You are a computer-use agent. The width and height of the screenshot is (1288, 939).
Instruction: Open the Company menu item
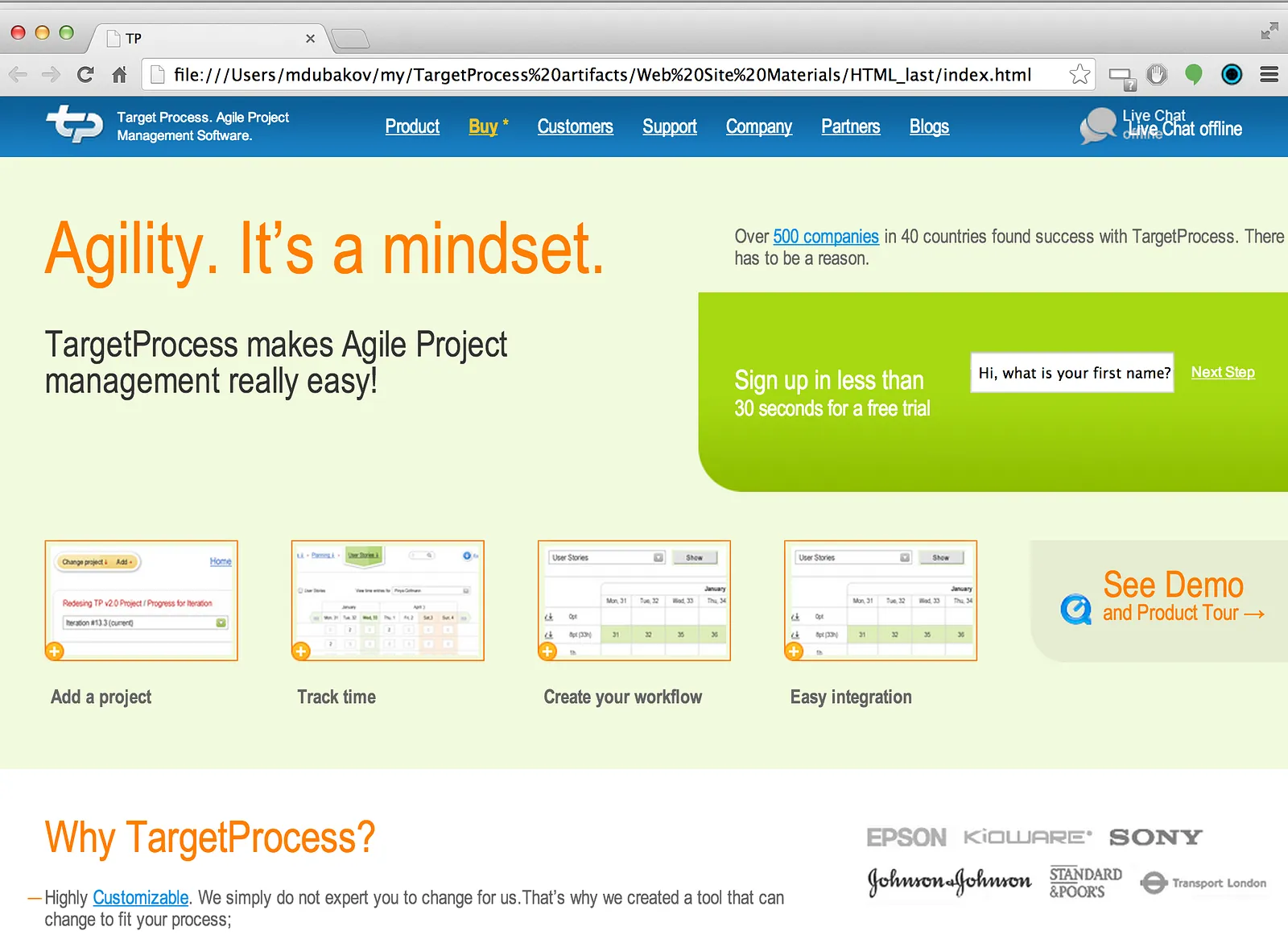point(759,126)
